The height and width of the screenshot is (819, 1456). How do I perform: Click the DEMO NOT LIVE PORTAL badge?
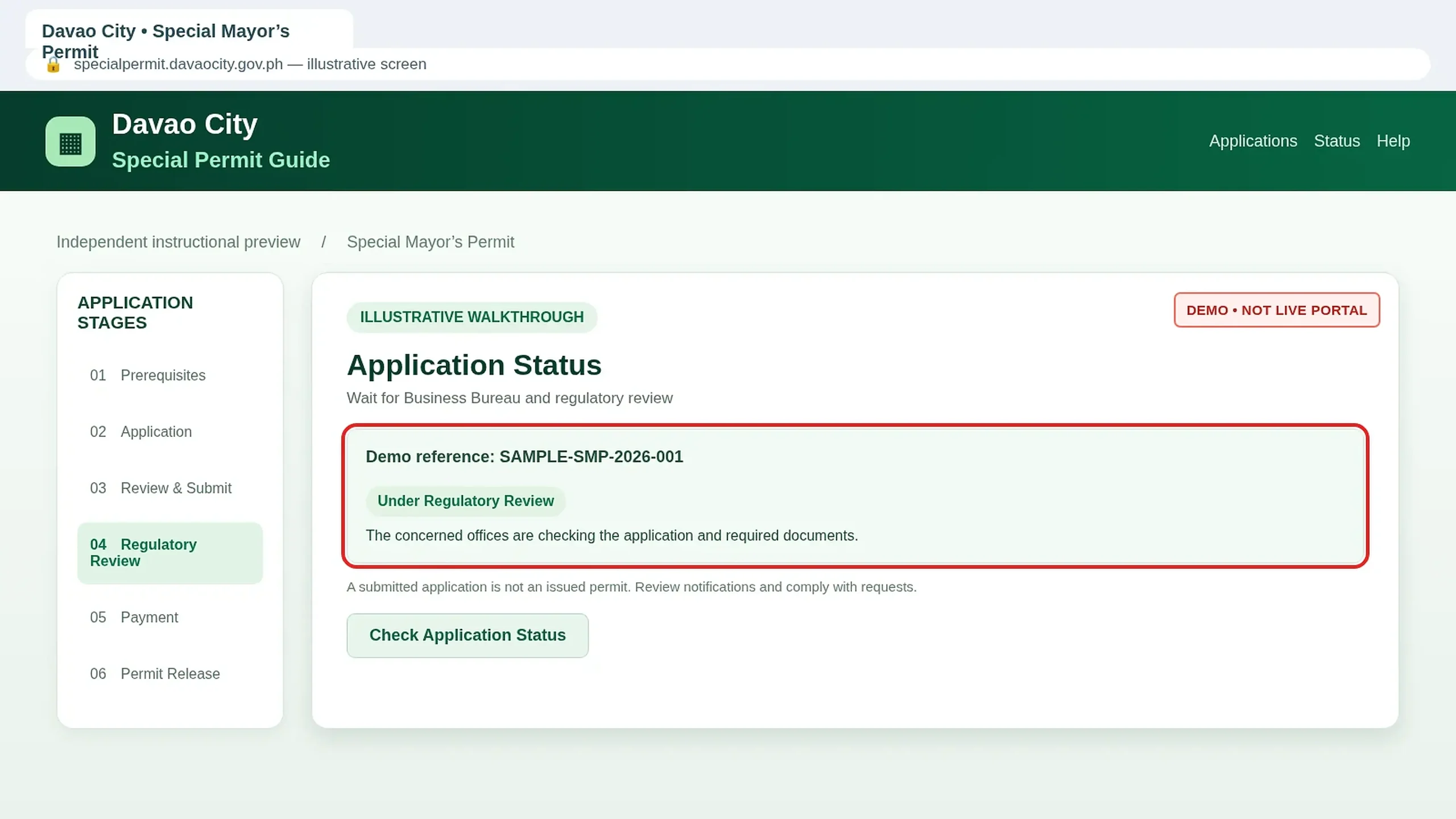point(1277,310)
